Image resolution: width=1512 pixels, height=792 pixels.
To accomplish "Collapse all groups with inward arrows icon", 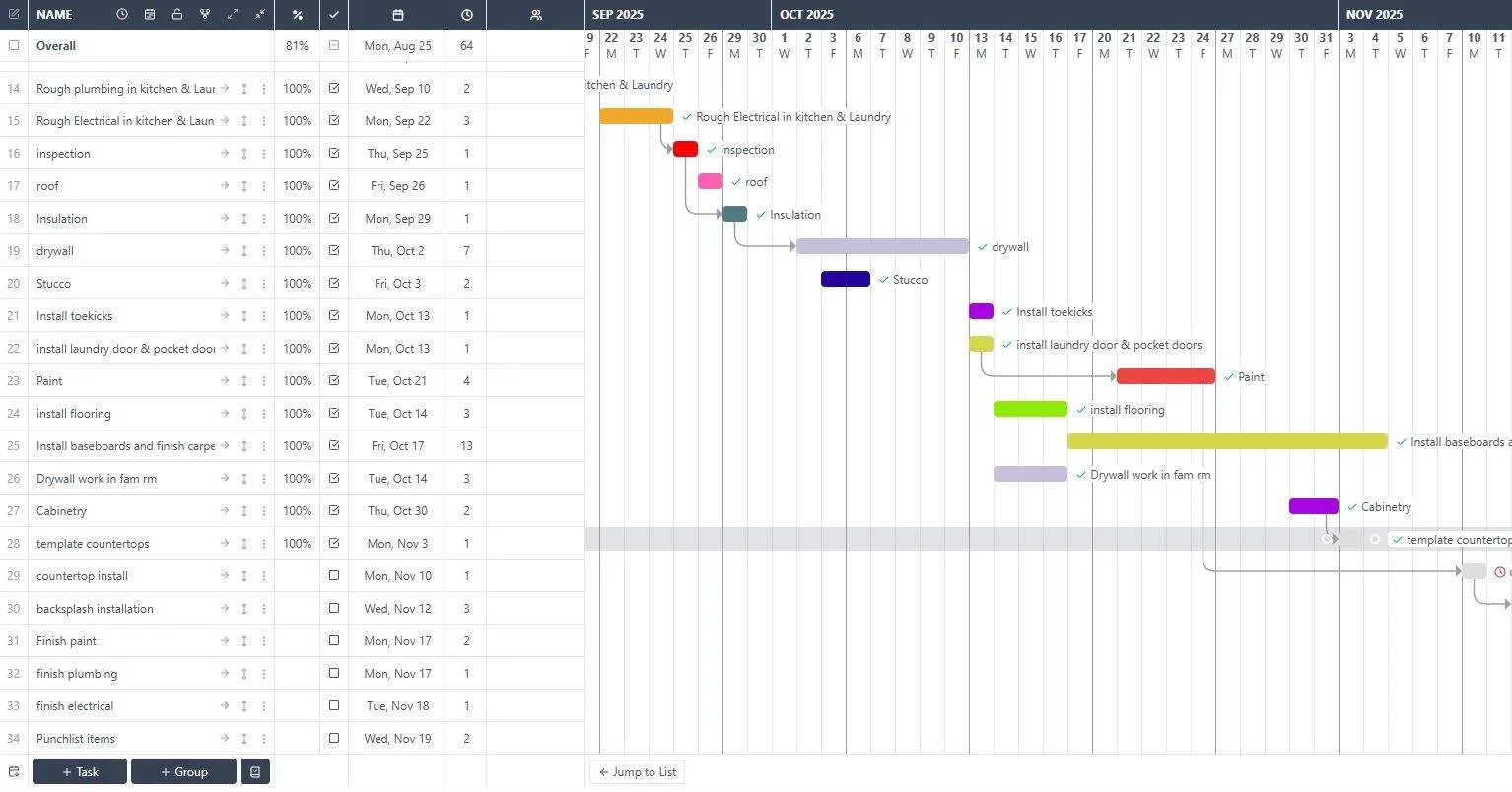I will click(x=260, y=15).
